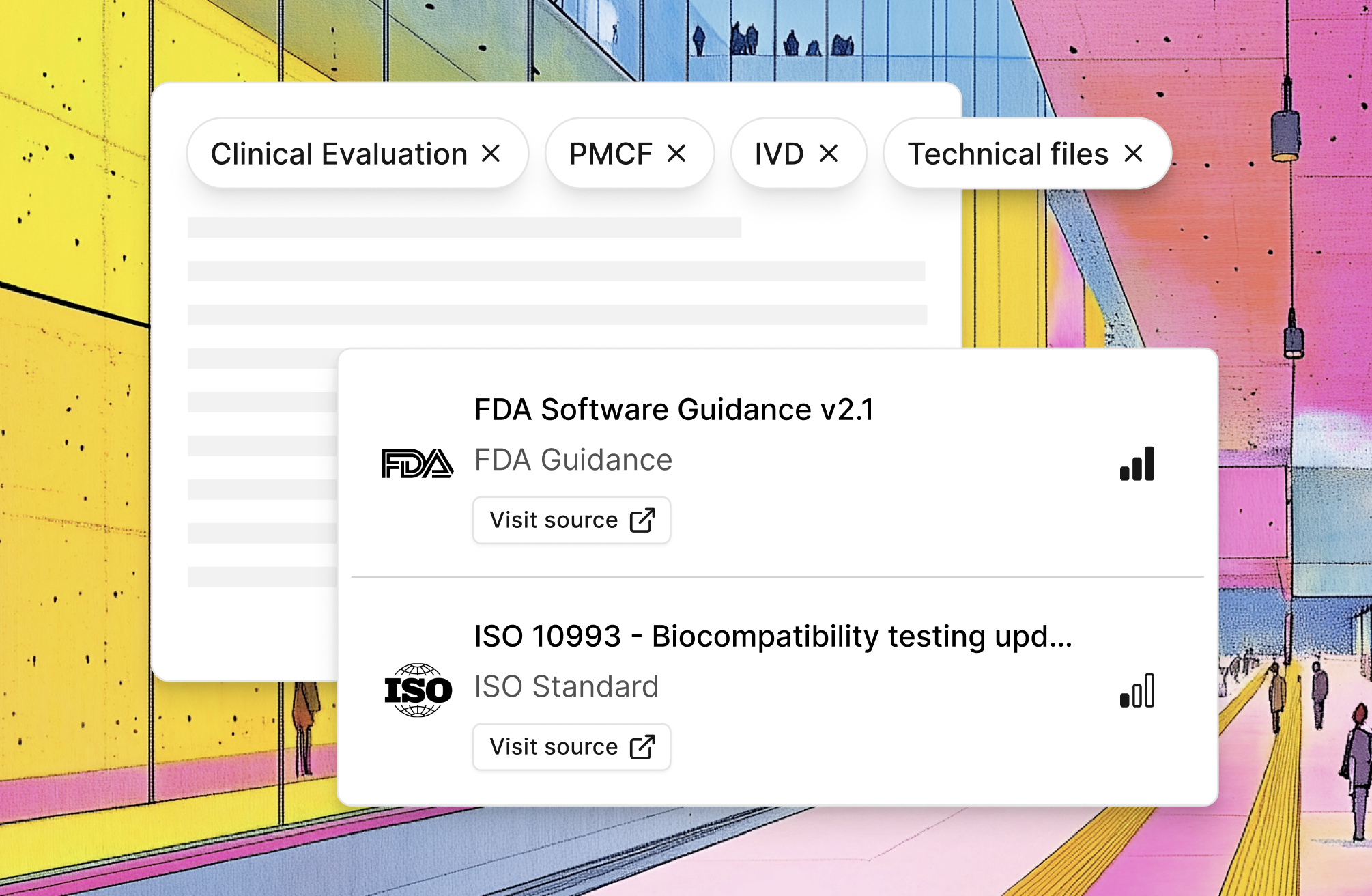1372x896 pixels.
Task: Select the Technical files chip label
Action: coord(1008,153)
